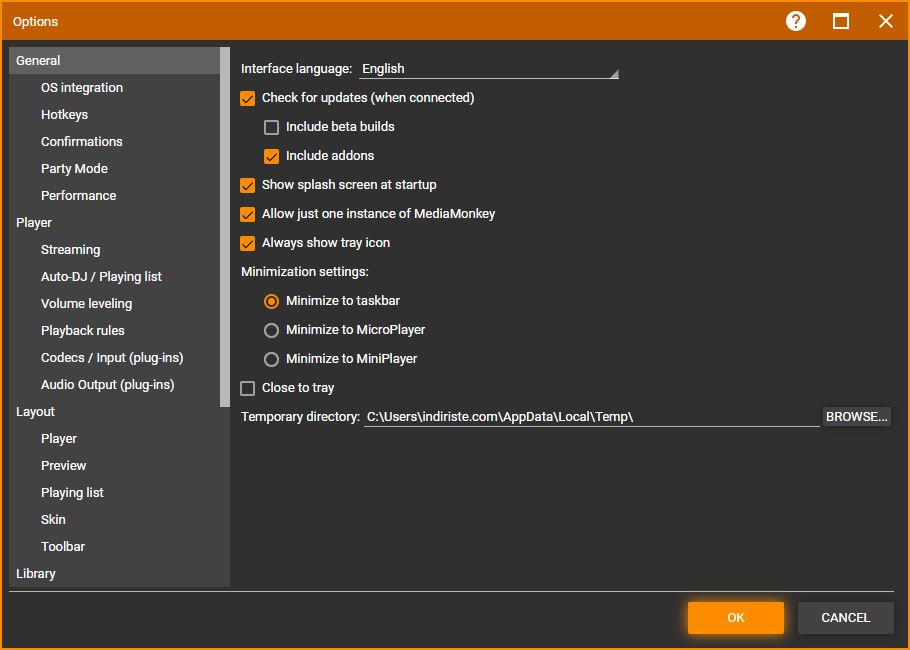Select General in options tree

pyautogui.click(x=115, y=60)
